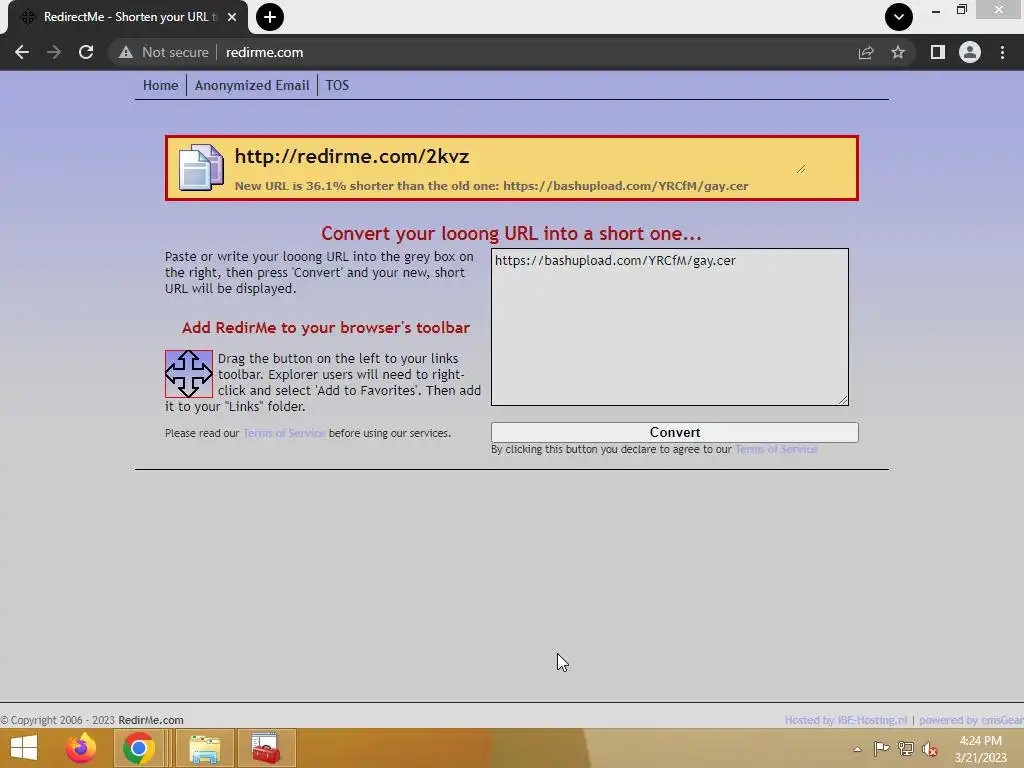Viewport: 1024px width, 768px height.
Task: Grab the long URL box resize handle
Action: (842, 400)
